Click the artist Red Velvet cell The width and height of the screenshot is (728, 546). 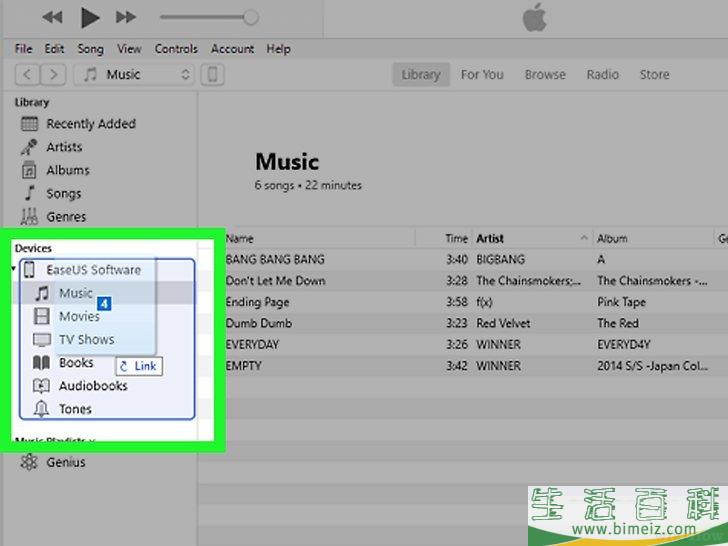[x=503, y=323]
